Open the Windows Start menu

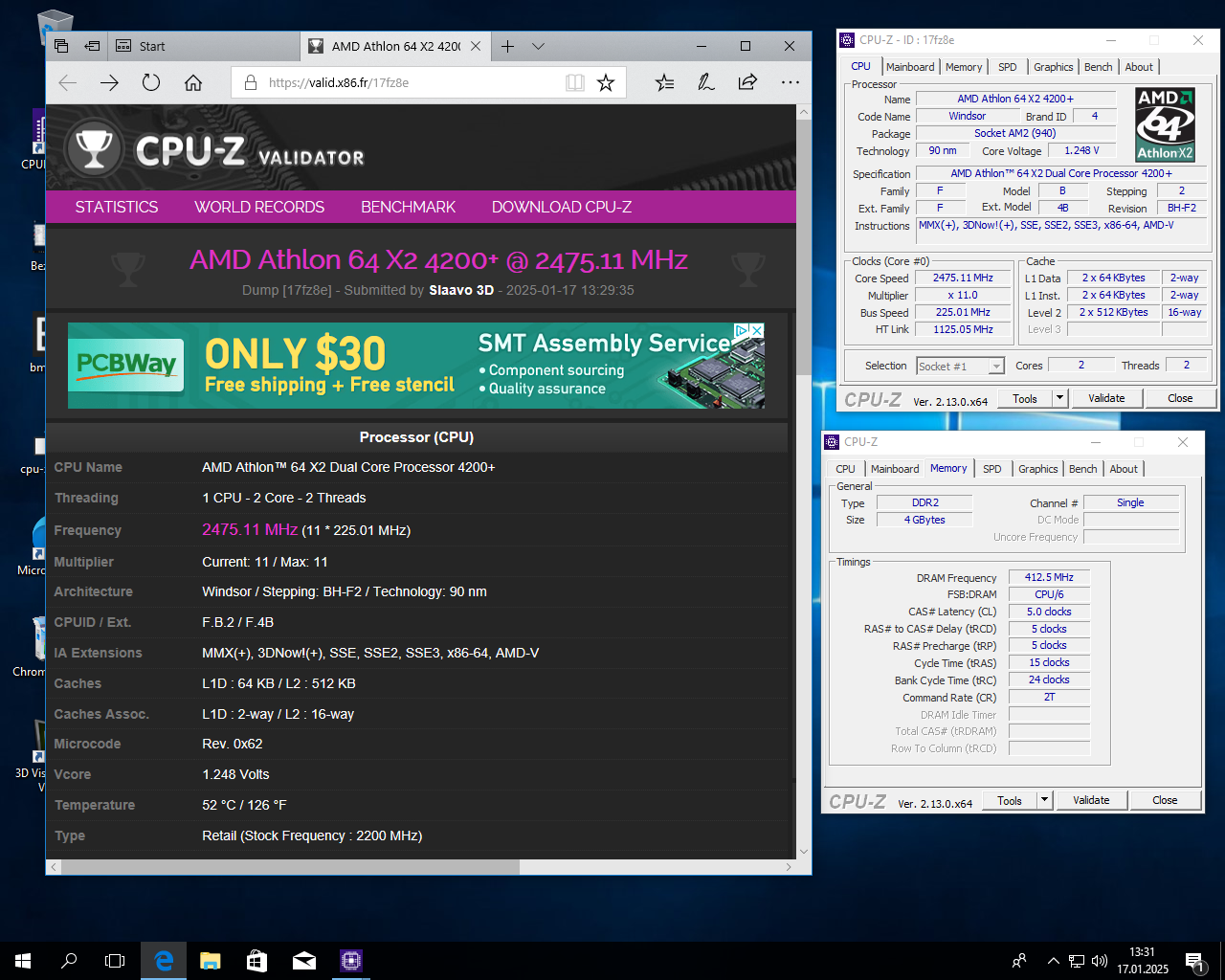[23, 961]
